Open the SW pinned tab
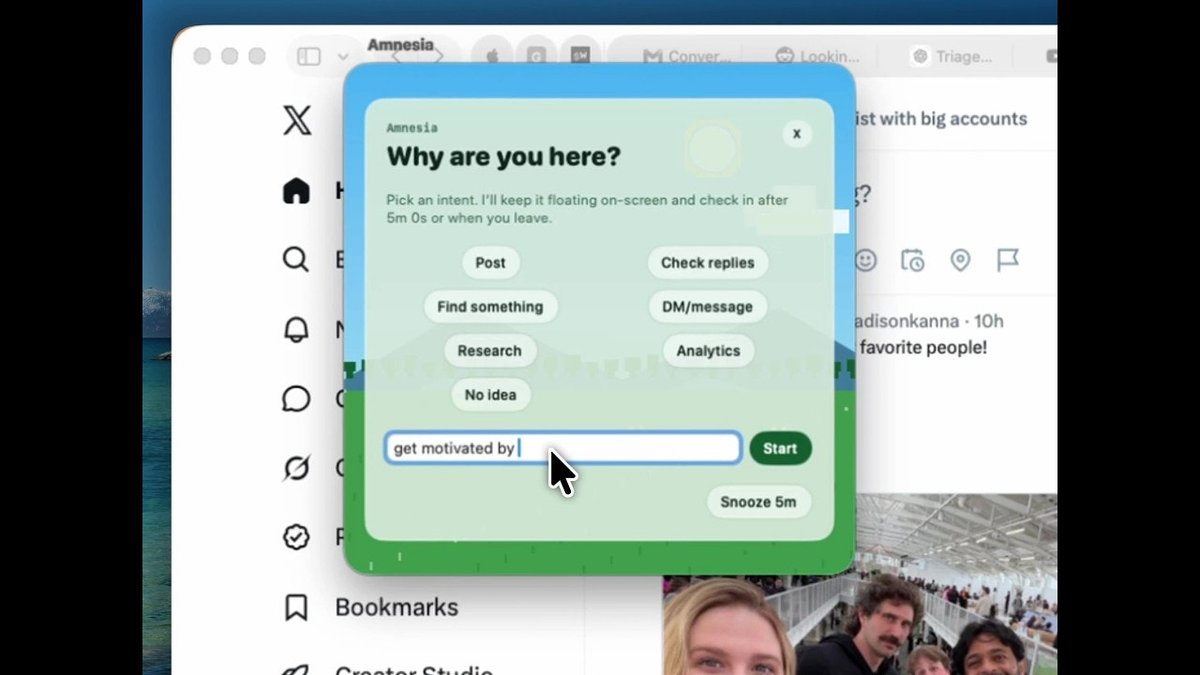This screenshot has width=1200, height=675. point(580,57)
